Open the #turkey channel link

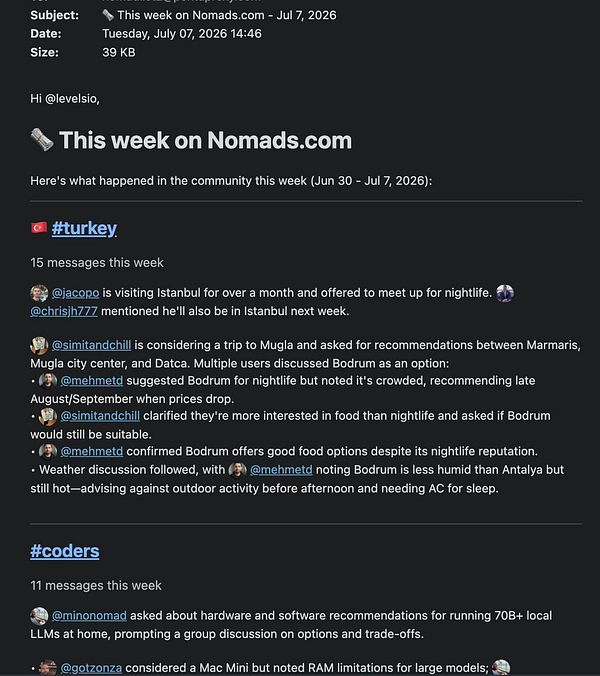point(84,228)
